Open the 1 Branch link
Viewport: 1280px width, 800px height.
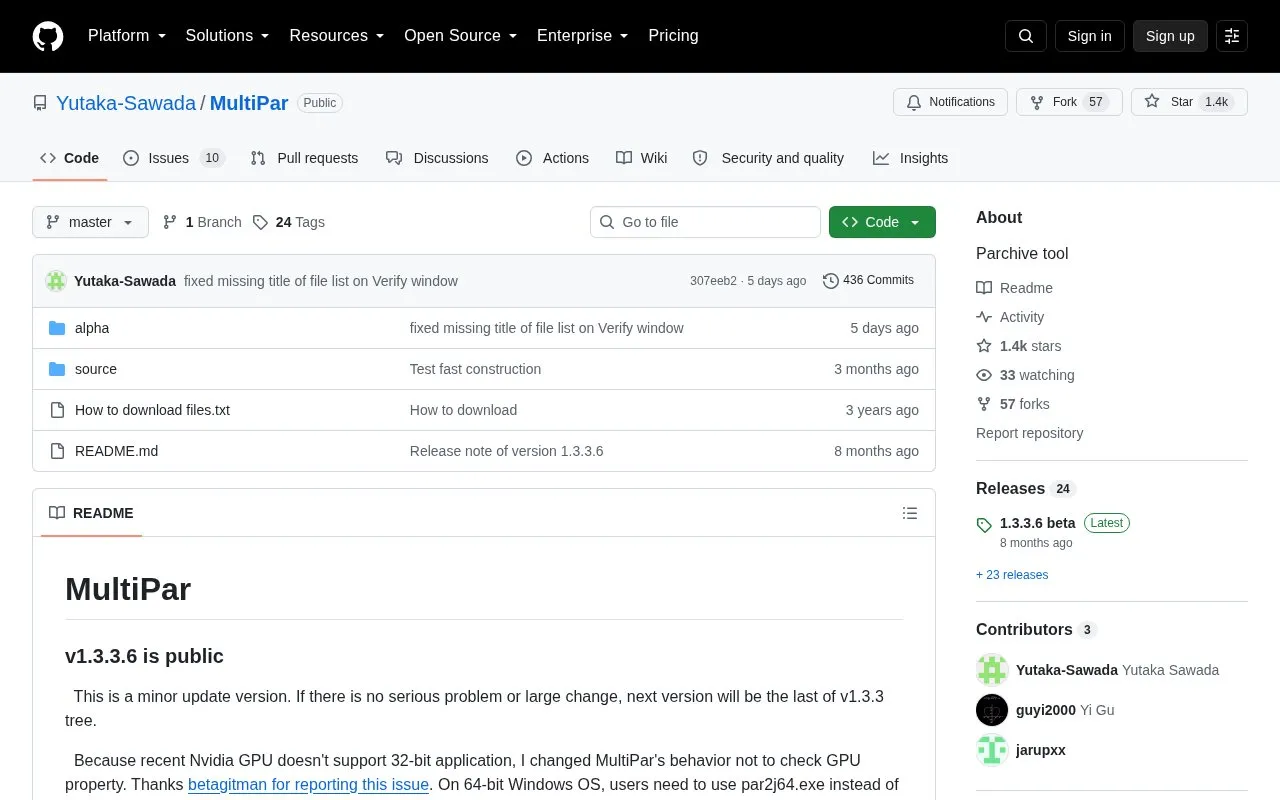pyautogui.click(x=202, y=222)
